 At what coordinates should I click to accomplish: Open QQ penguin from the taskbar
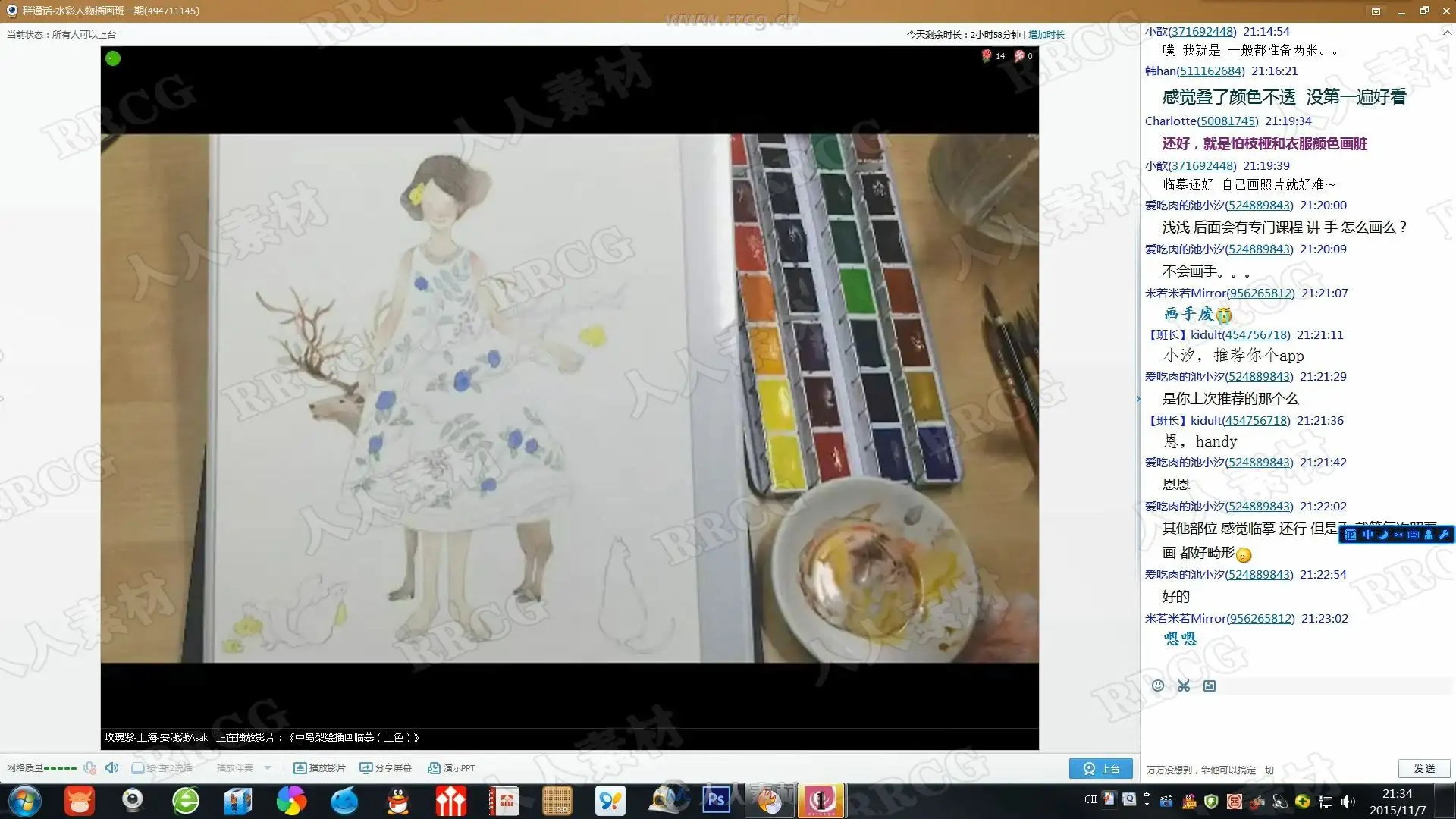tap(398, 801)
